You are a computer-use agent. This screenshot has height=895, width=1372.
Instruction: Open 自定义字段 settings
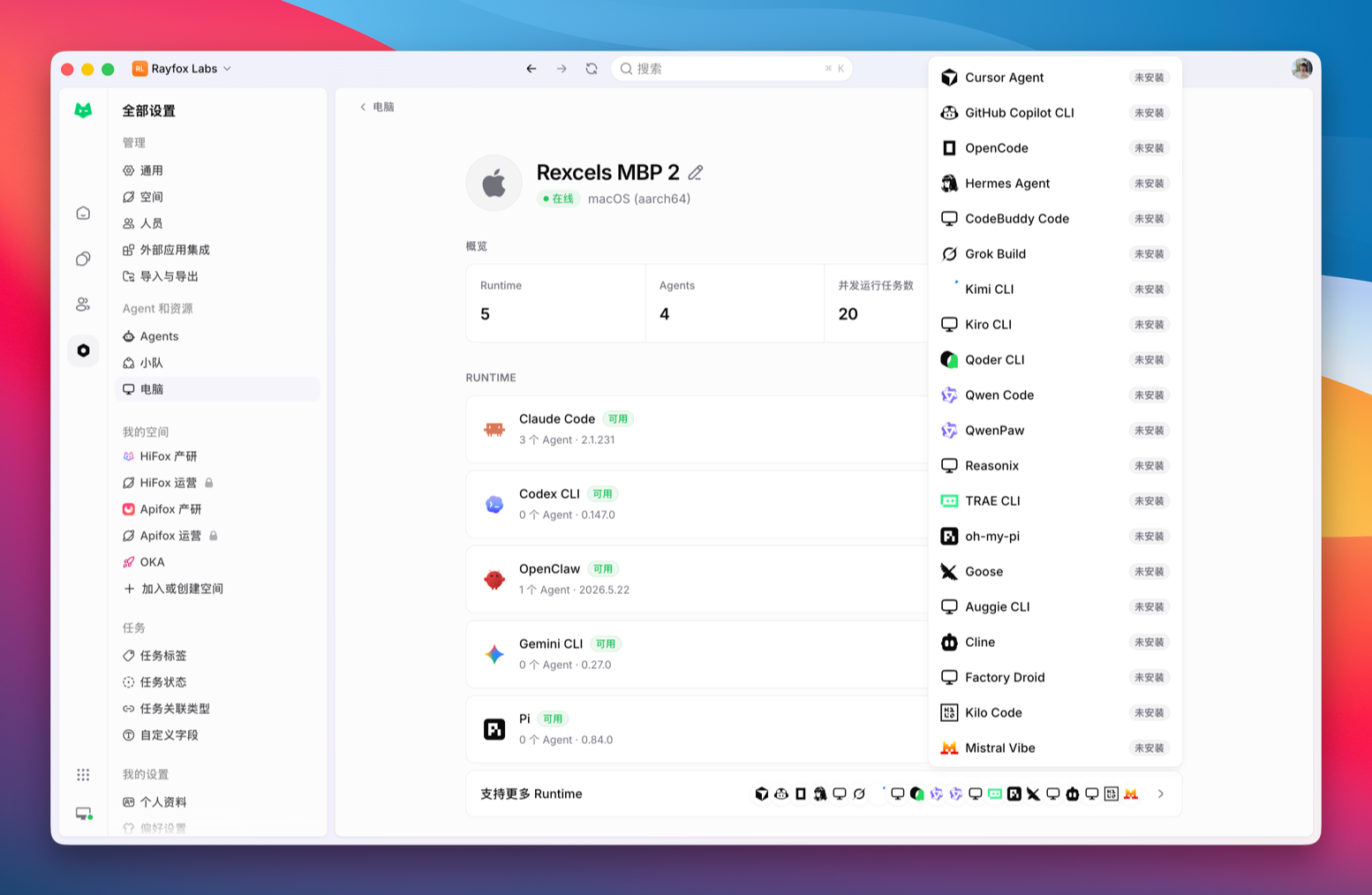click(x=217, y=735)
